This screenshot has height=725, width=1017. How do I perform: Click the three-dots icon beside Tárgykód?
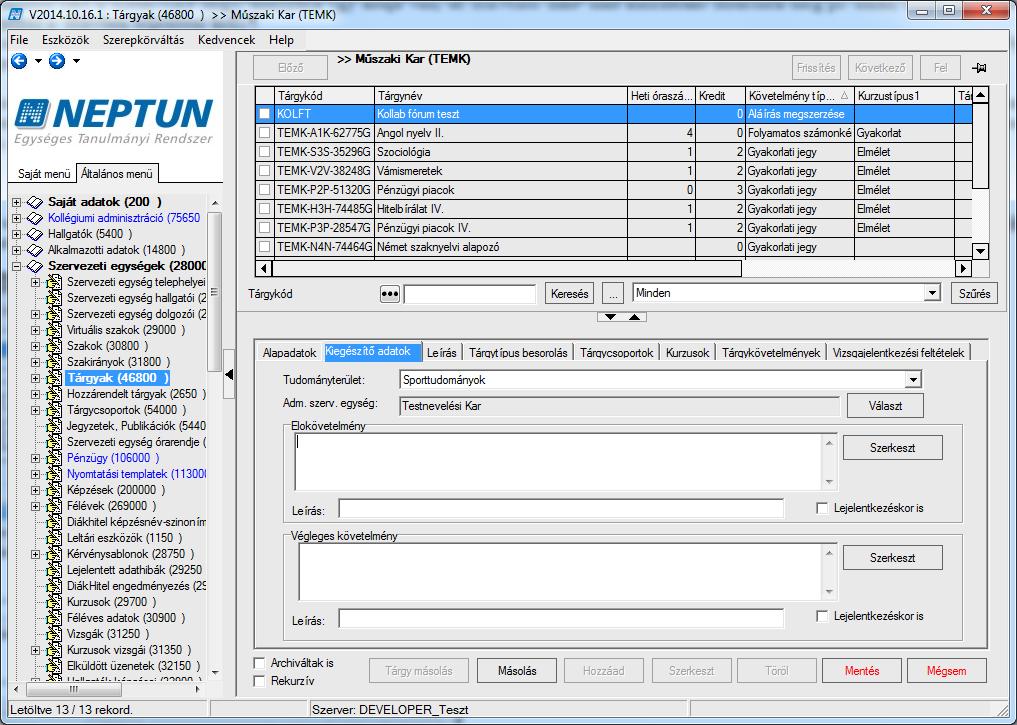[x=389, y=294]
